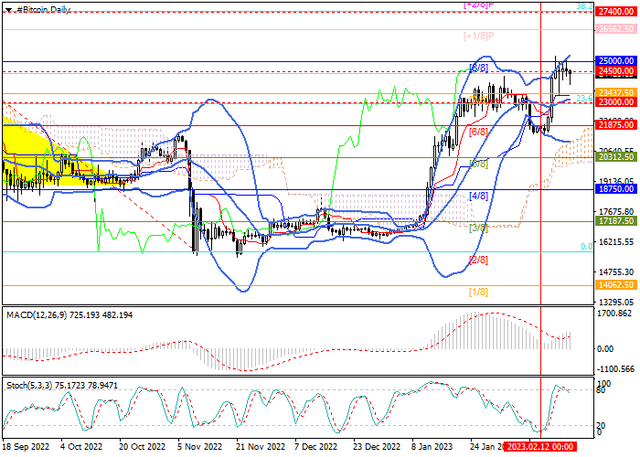Click the red 23000.00 price tag
Viewport: 640px width, 457px height.
tap(616, 102)
